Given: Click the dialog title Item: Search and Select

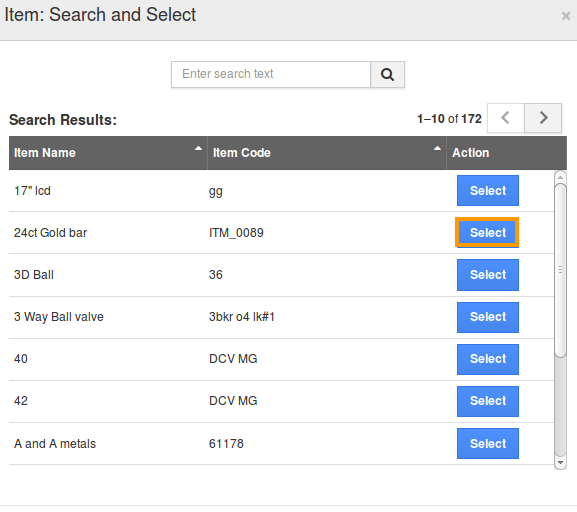Looking at the screenshot, I should 100,15.
